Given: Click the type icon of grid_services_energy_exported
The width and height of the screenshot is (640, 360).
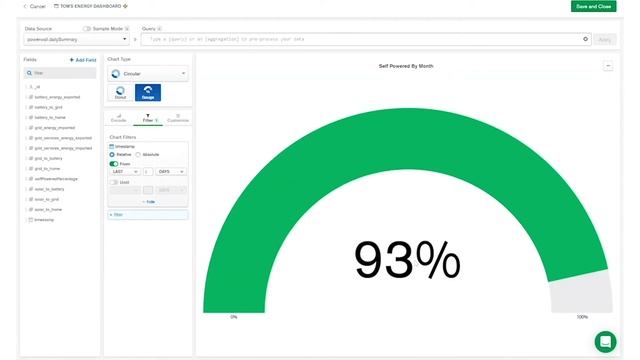Looking at the screenshot, I should (31, 138).
